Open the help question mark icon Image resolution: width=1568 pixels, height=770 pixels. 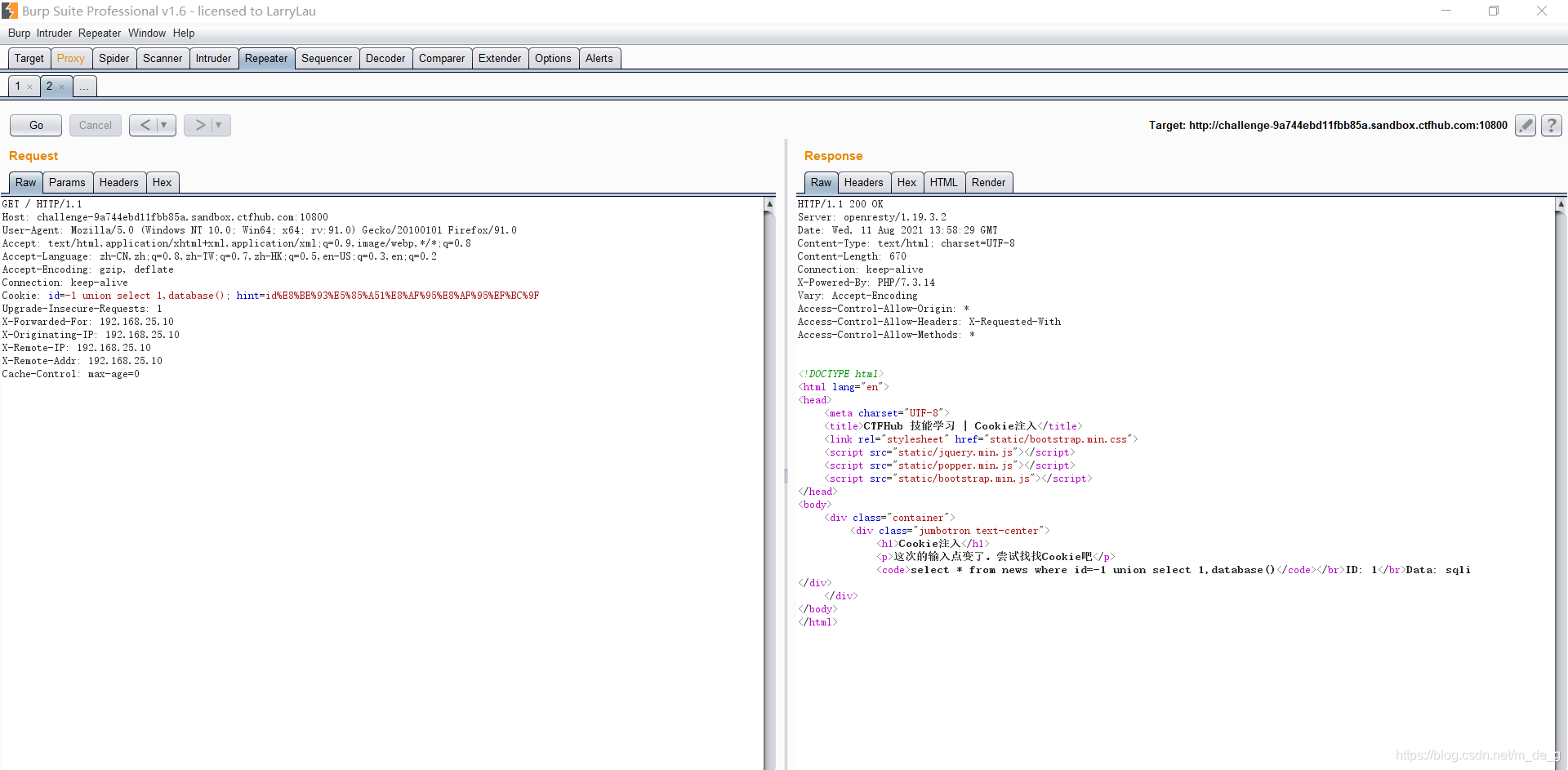pos(1552,125)
